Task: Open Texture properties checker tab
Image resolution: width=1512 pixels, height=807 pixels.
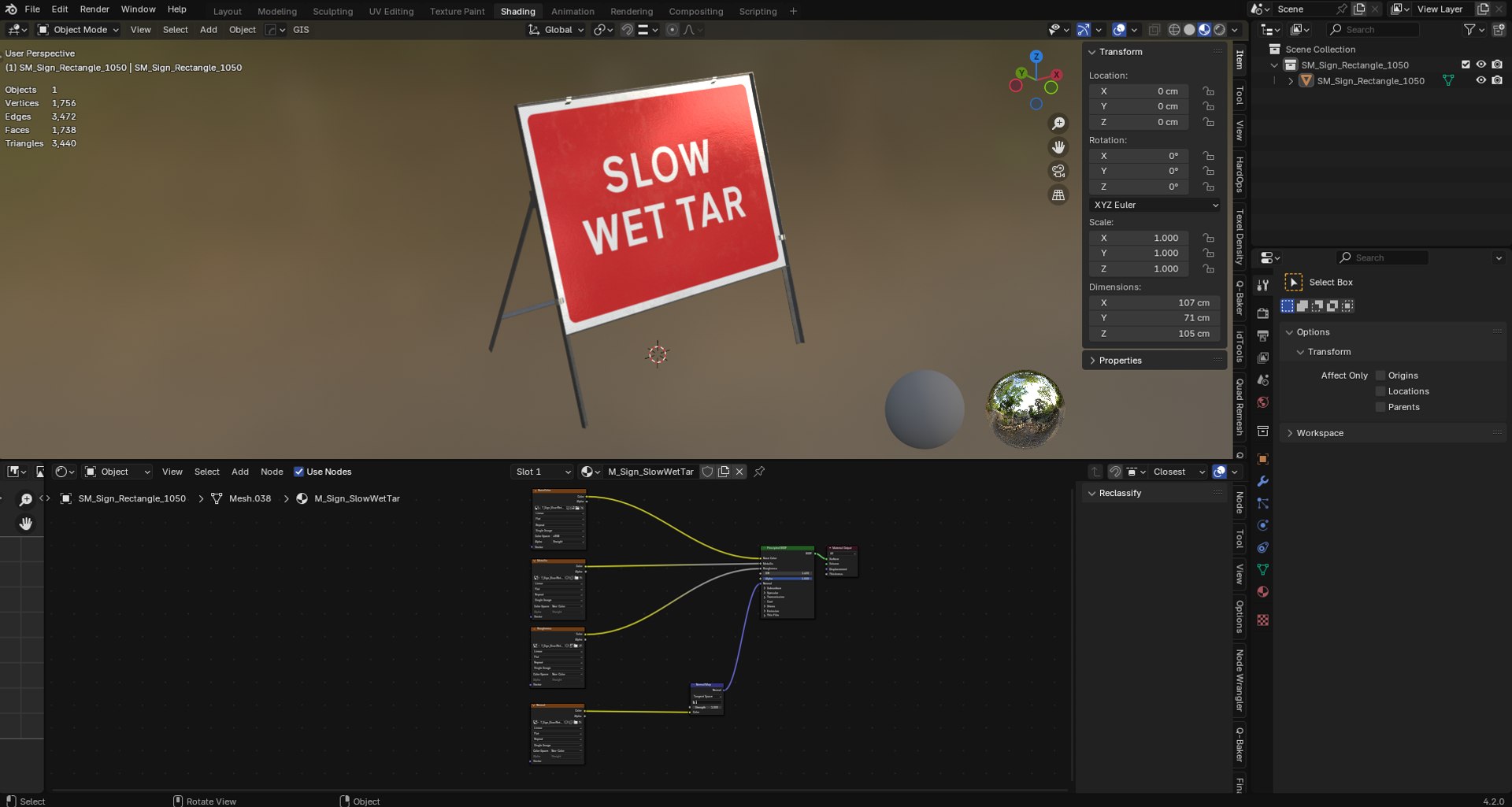Action: (x=1263, y=620)
